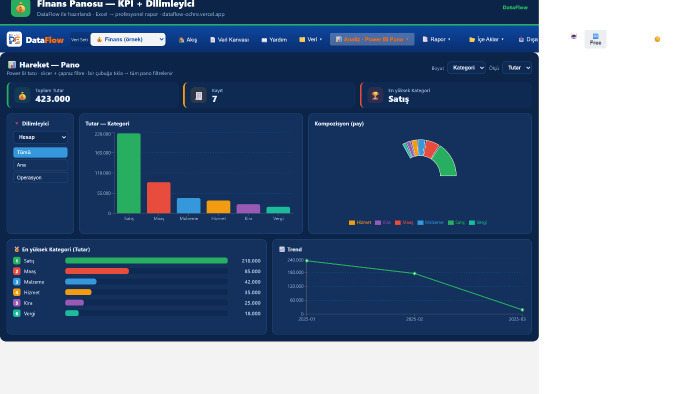
Task: Click the 85.000 value in Maaş row
Action: tap(253, 271)
